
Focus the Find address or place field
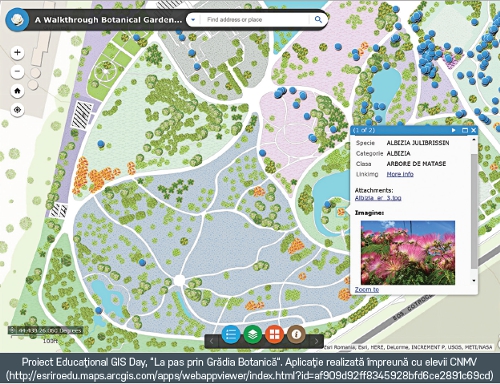(x=255, y=20)
